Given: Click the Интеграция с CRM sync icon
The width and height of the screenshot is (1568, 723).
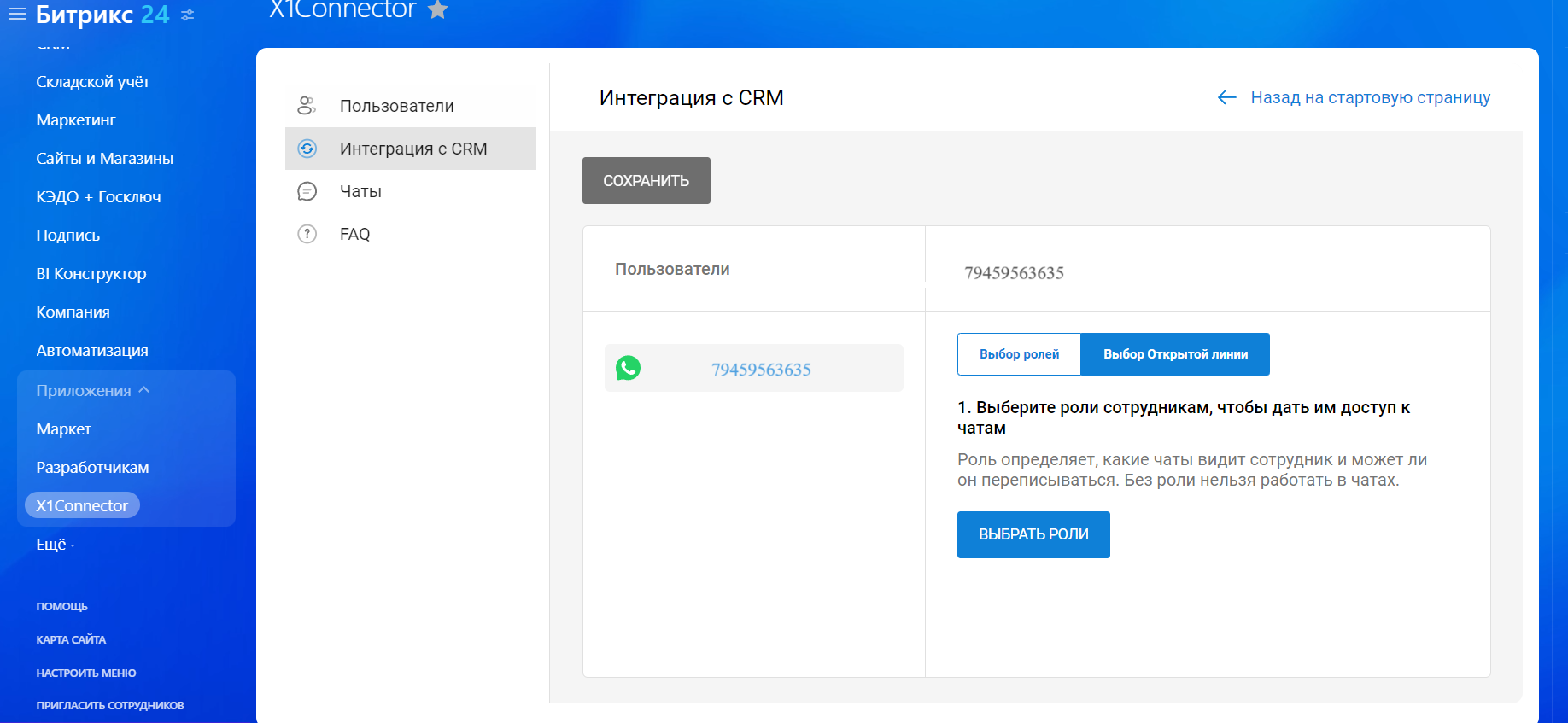Looking at the screenshot, I should click(x=307, y=149).
